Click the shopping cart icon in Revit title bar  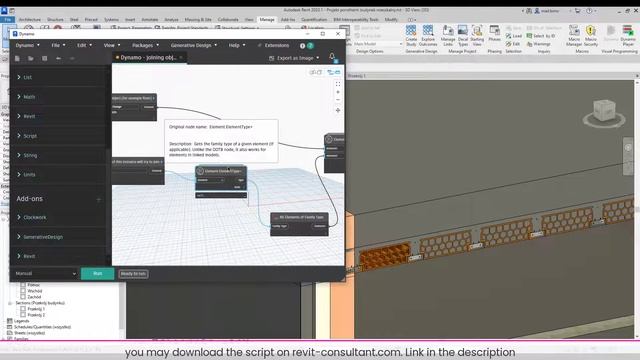tap(577, 11)
